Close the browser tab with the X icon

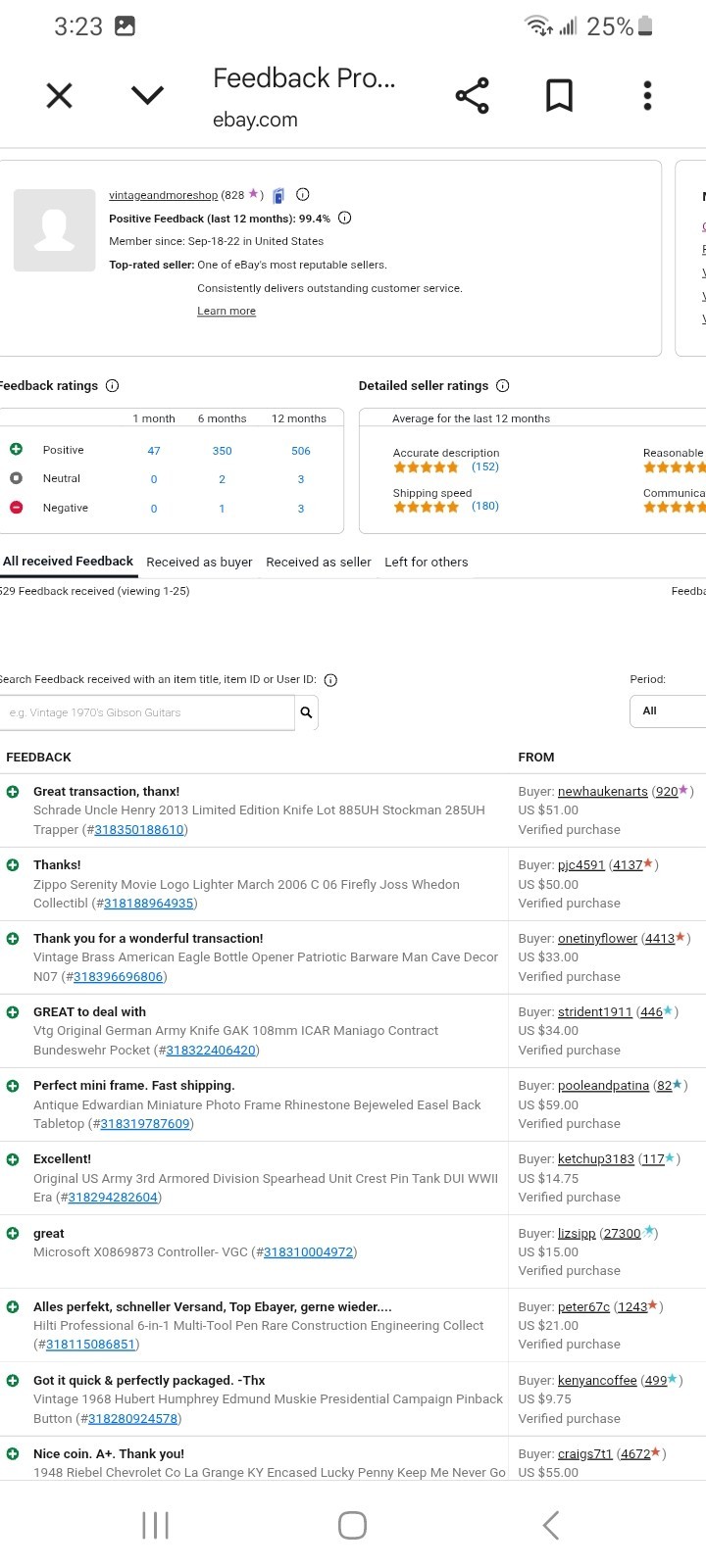point(60,95)
